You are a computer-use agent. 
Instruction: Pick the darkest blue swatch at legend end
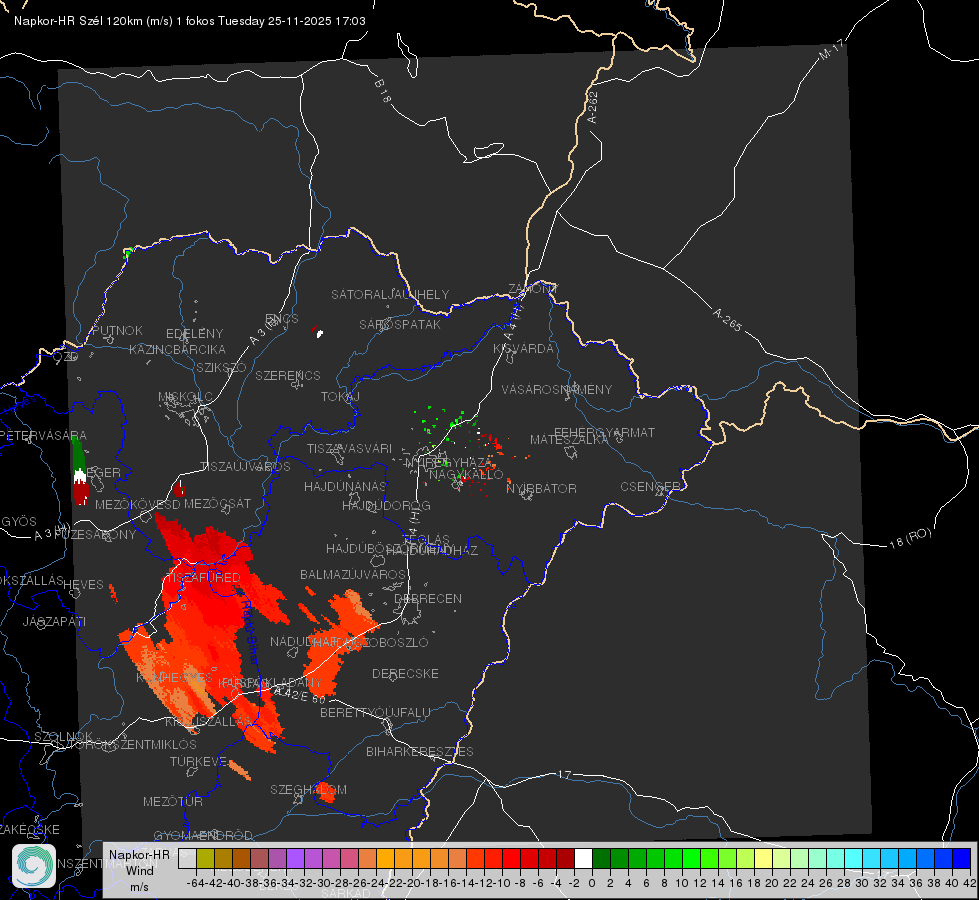962,858
